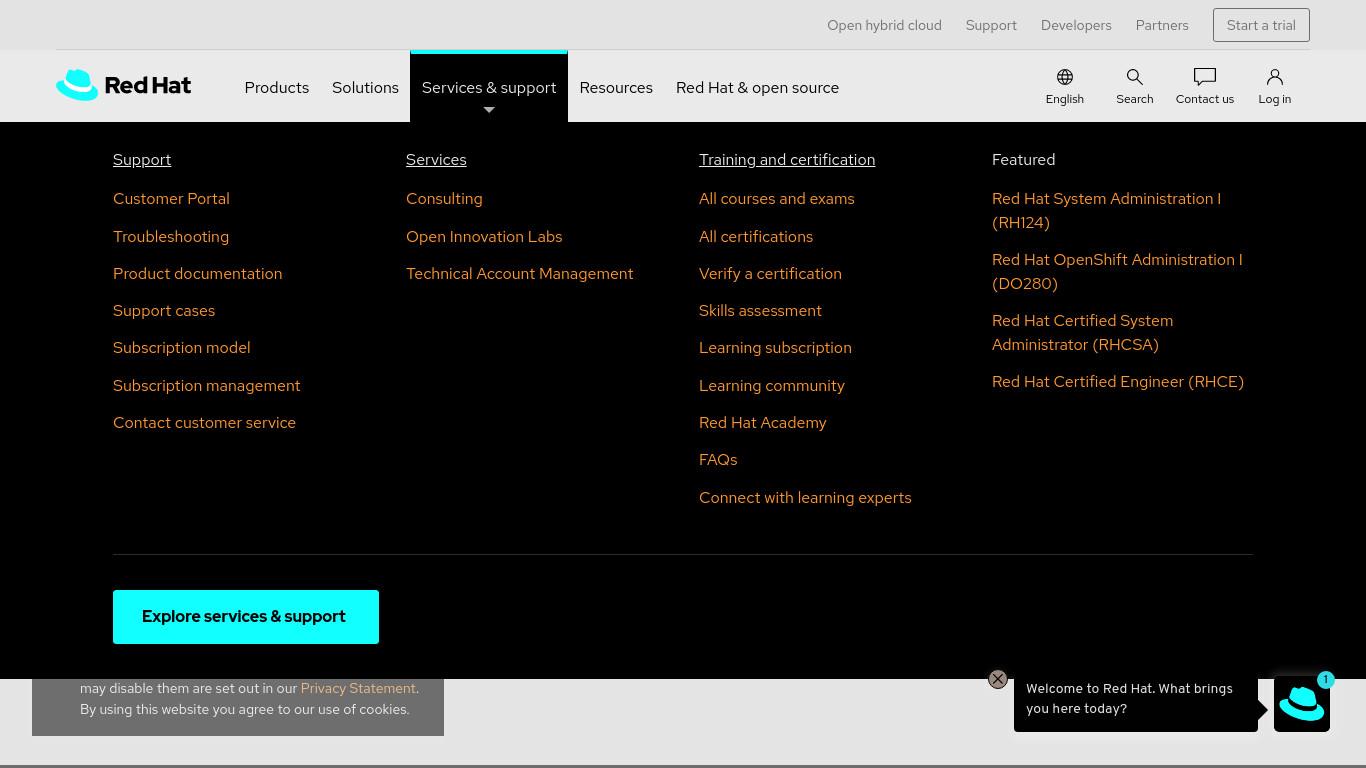The image size is (1366, 768).
Task: Open the top bar Support link
Action: pos(991,25)
